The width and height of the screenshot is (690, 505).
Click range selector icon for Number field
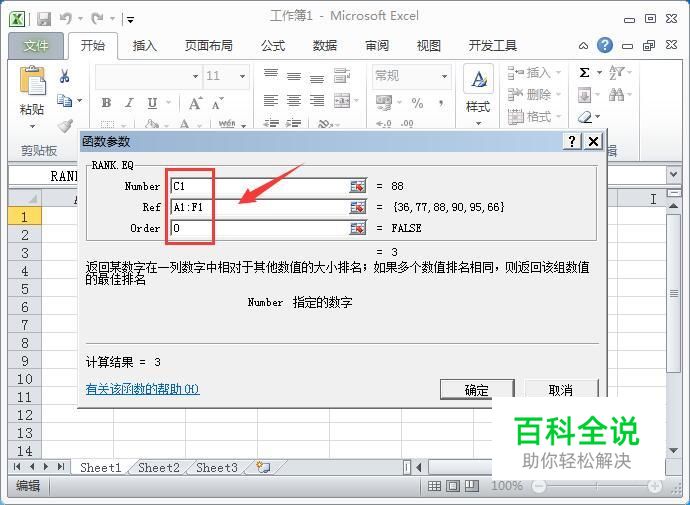pyautogui.click(x=358, y=186)
